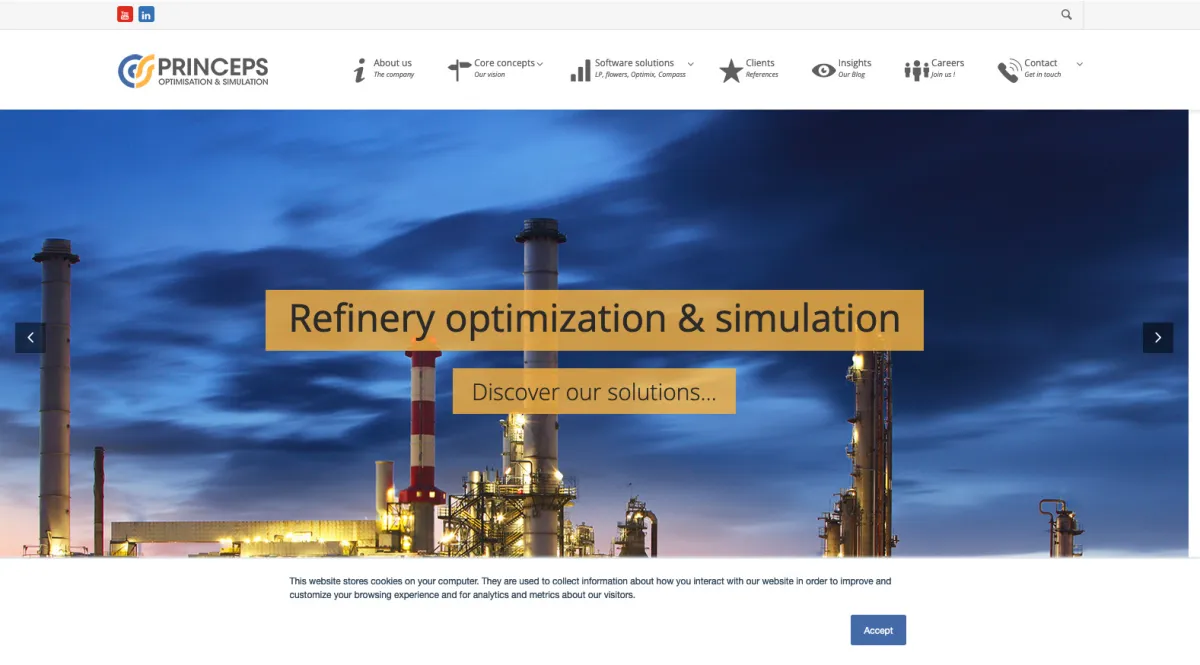Click the Insights eye icon
The height and width of the screenshot is (665, 1200).
tap(823, 70)
